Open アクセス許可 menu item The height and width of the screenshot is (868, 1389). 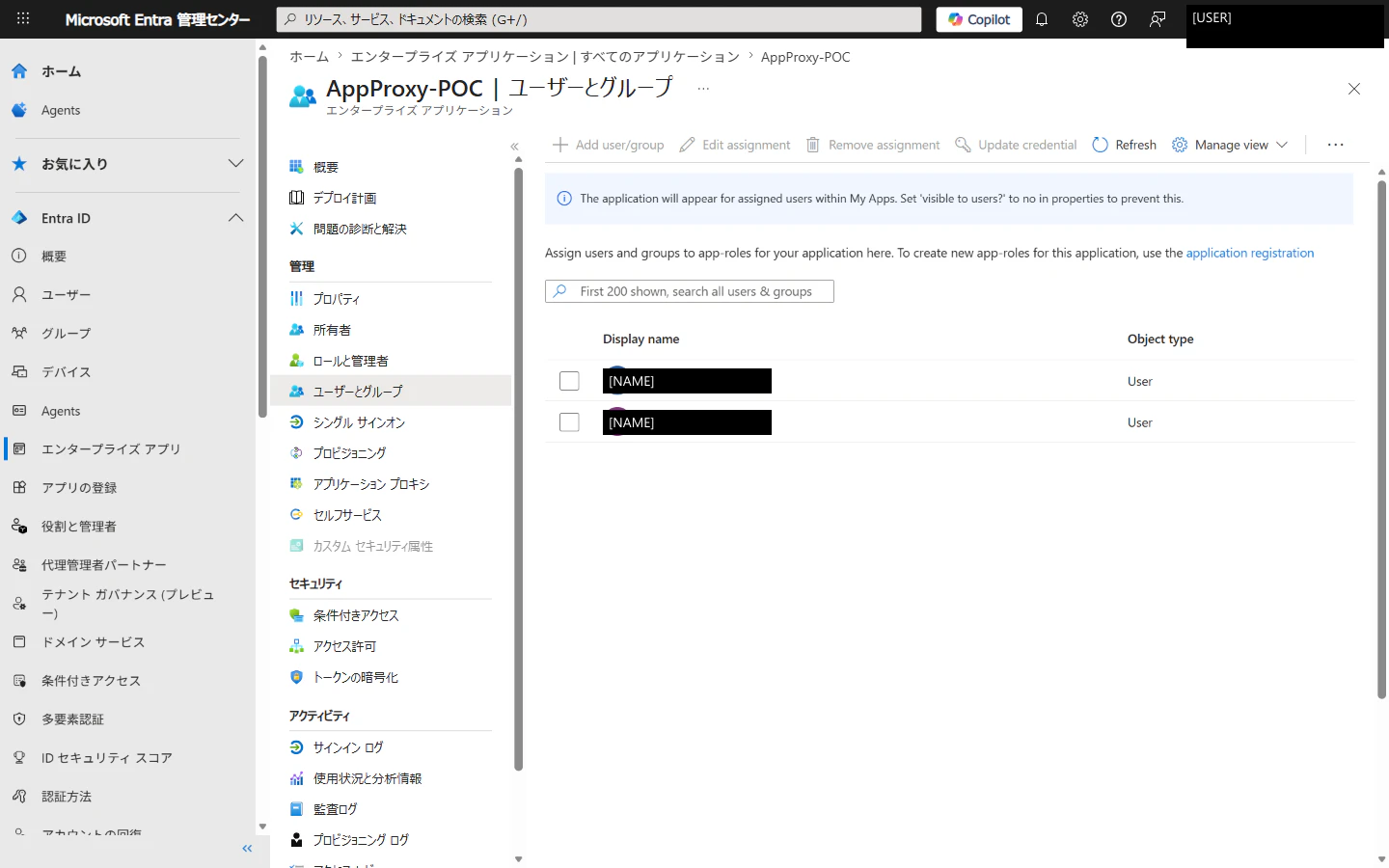344,646
